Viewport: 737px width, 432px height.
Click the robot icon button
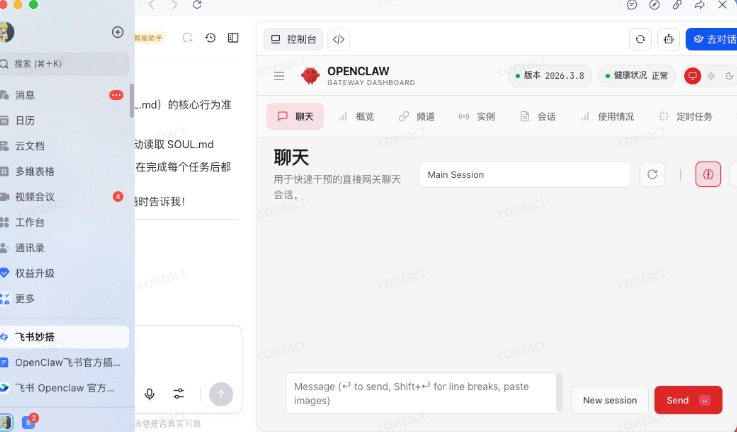[668, 39]
